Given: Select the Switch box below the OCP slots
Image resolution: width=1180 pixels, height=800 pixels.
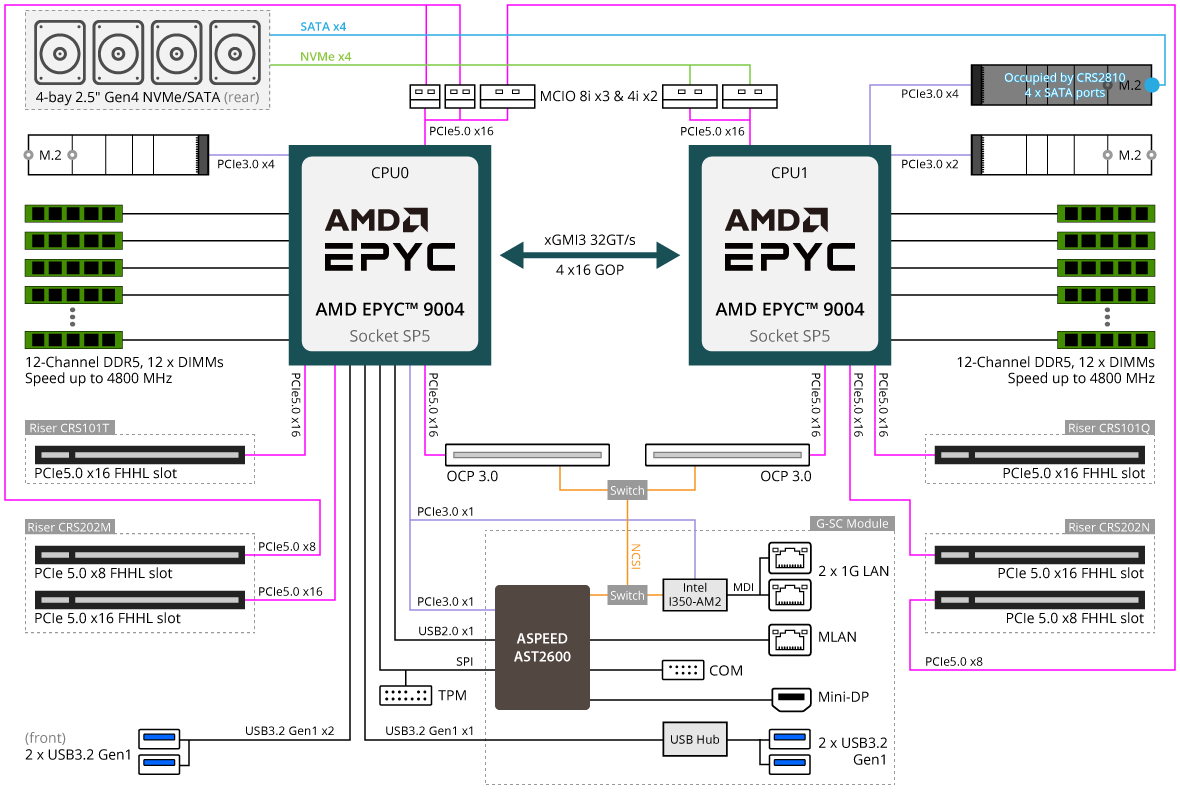Looking at the screenshot, I should (627, 491).
